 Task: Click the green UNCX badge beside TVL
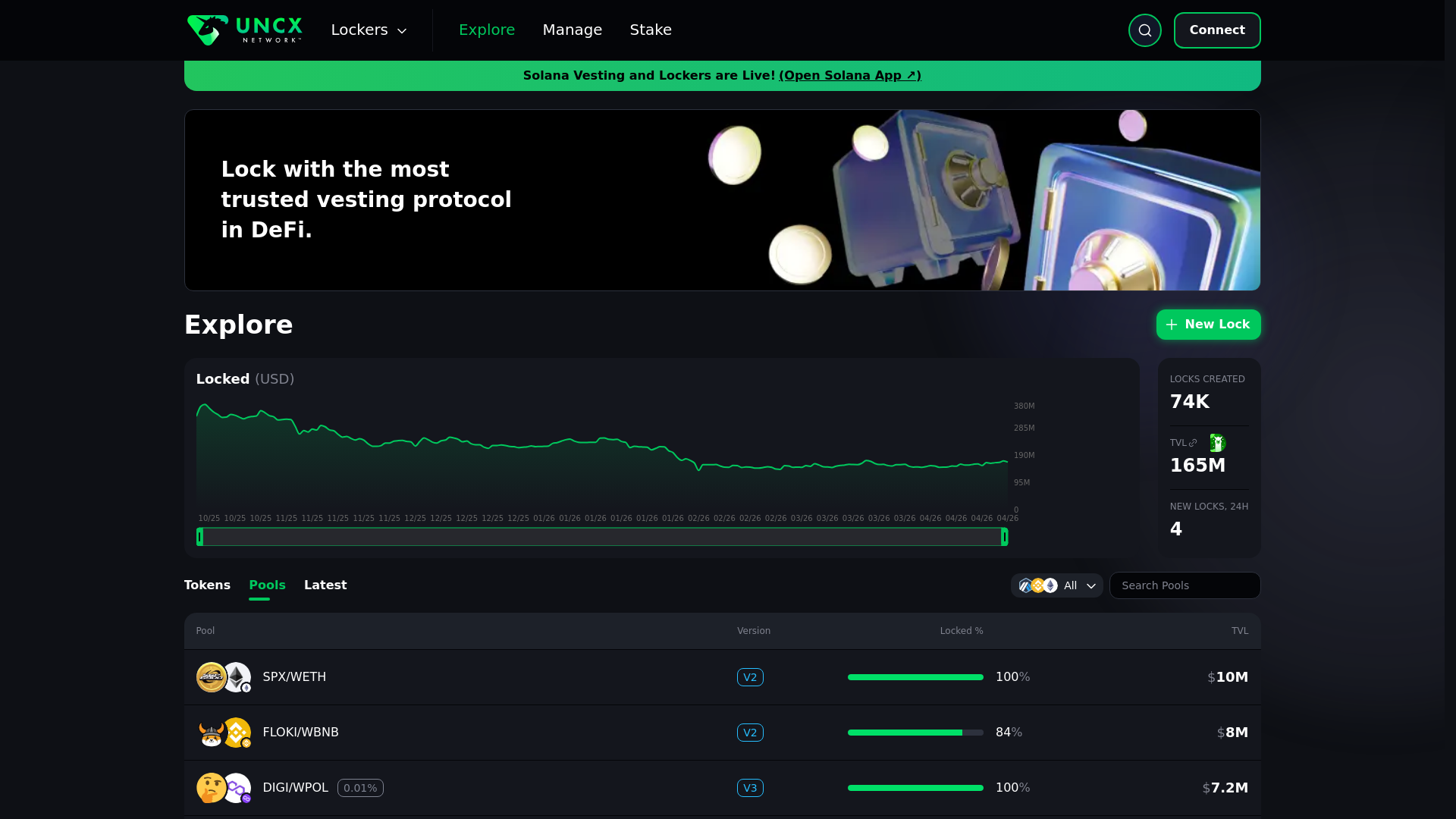click(x=1217, y=443)
